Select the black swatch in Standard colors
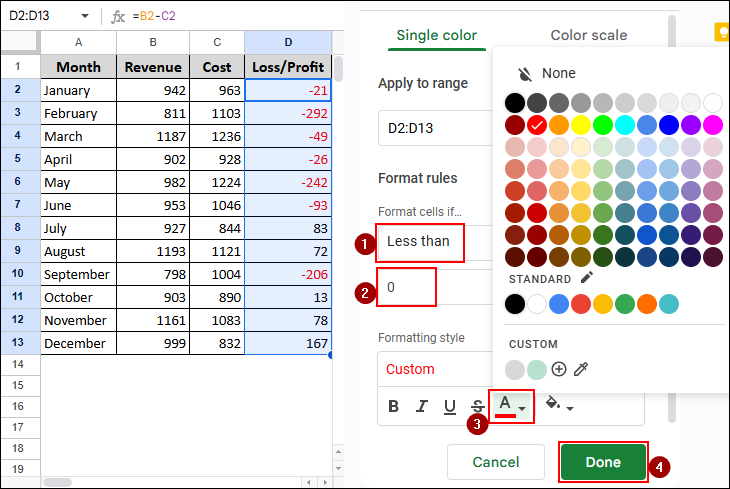 514,304
